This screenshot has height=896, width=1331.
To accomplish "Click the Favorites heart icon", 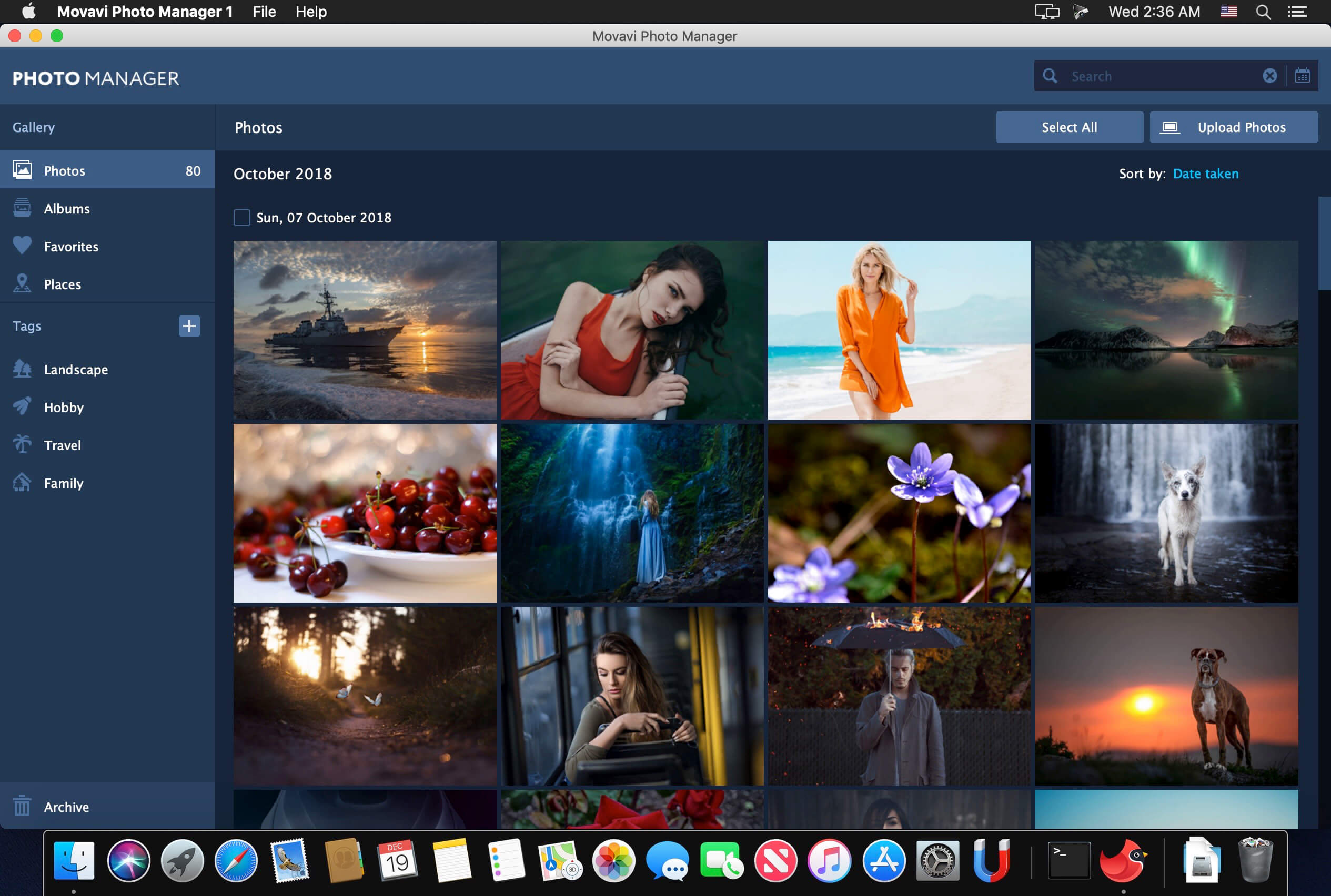I will point(22,246).
